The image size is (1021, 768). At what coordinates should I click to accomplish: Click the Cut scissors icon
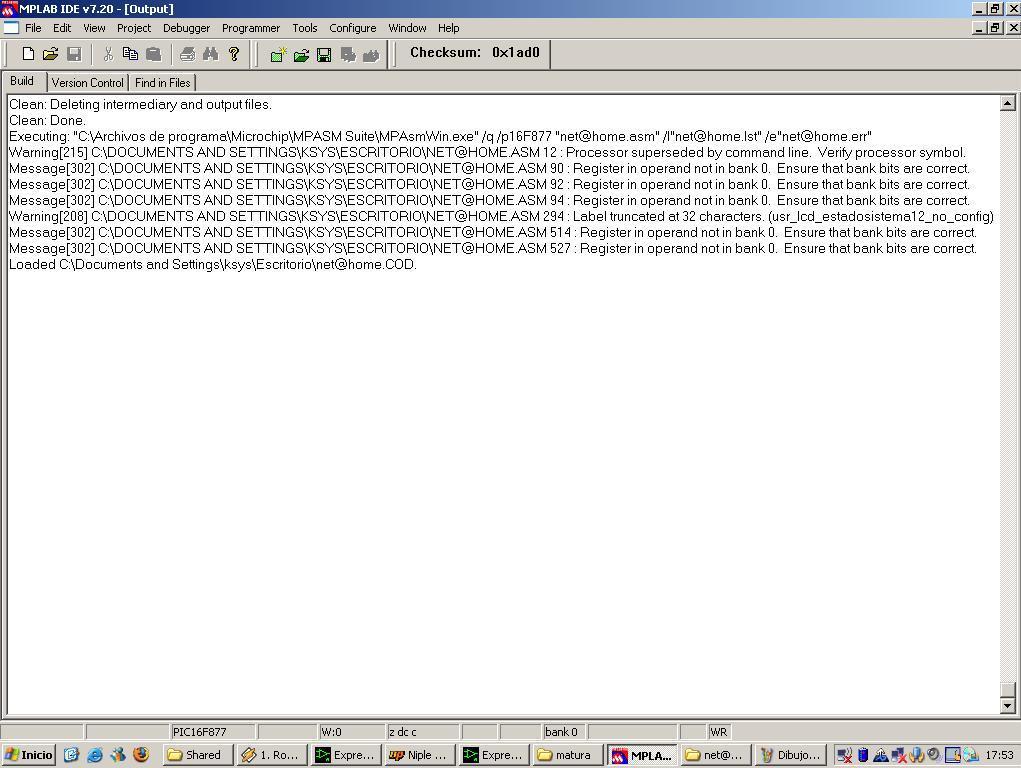(108, 54)
